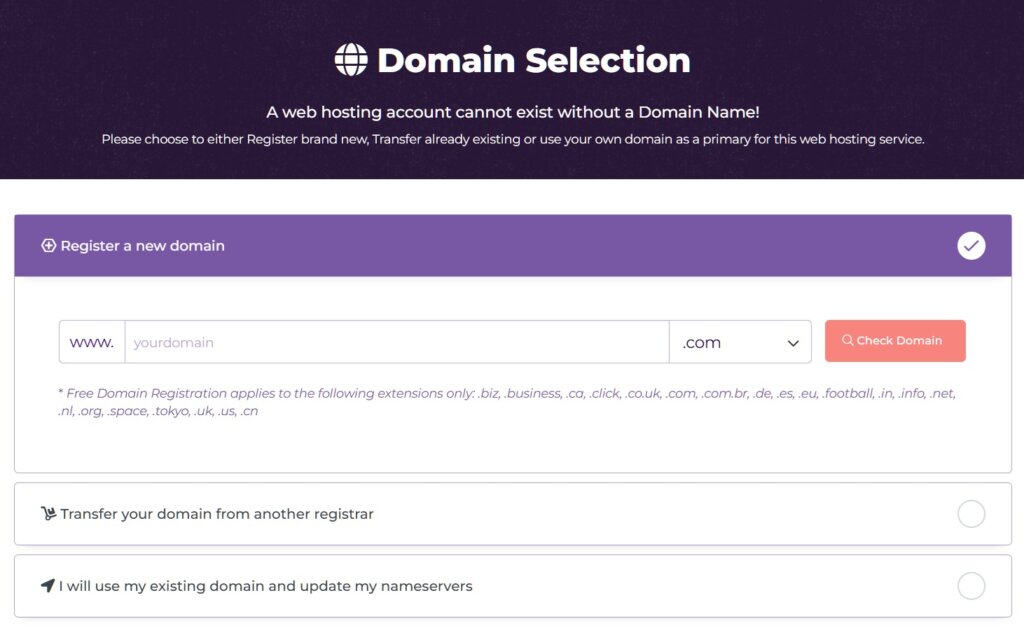
Task: Click the cart icon next to Transfer your domain
Action: tap(48, 514)
